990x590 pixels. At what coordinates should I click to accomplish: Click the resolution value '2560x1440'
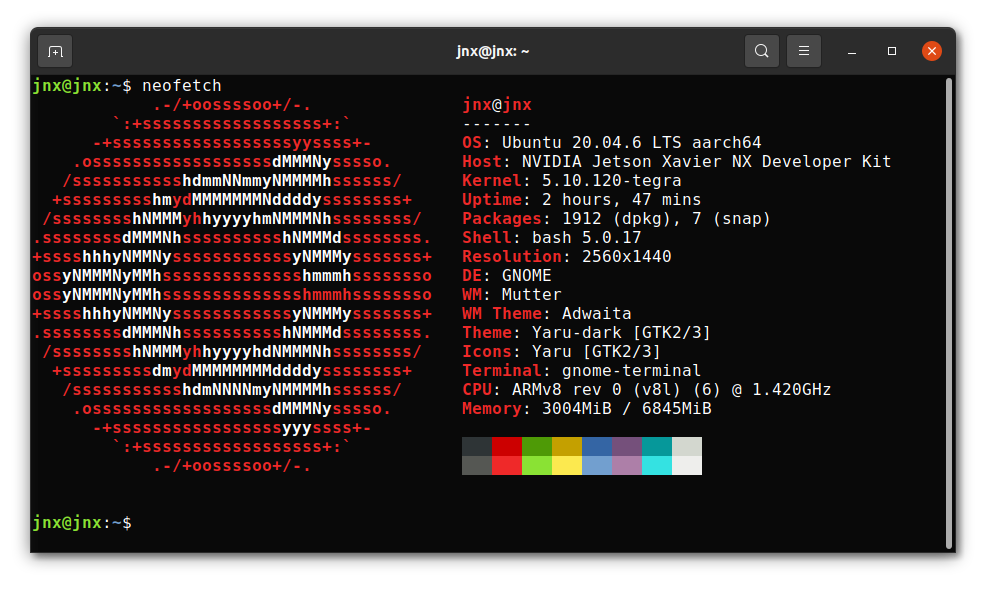[x=627, y=256]
